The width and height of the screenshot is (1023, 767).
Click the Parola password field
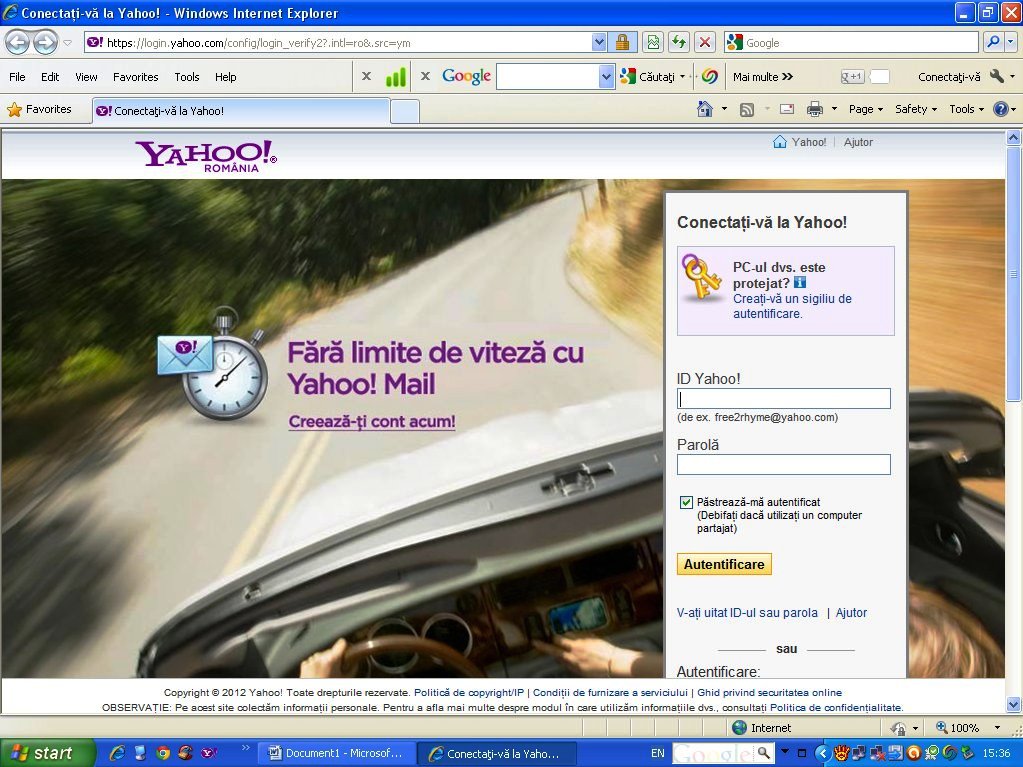pos(784,464)
